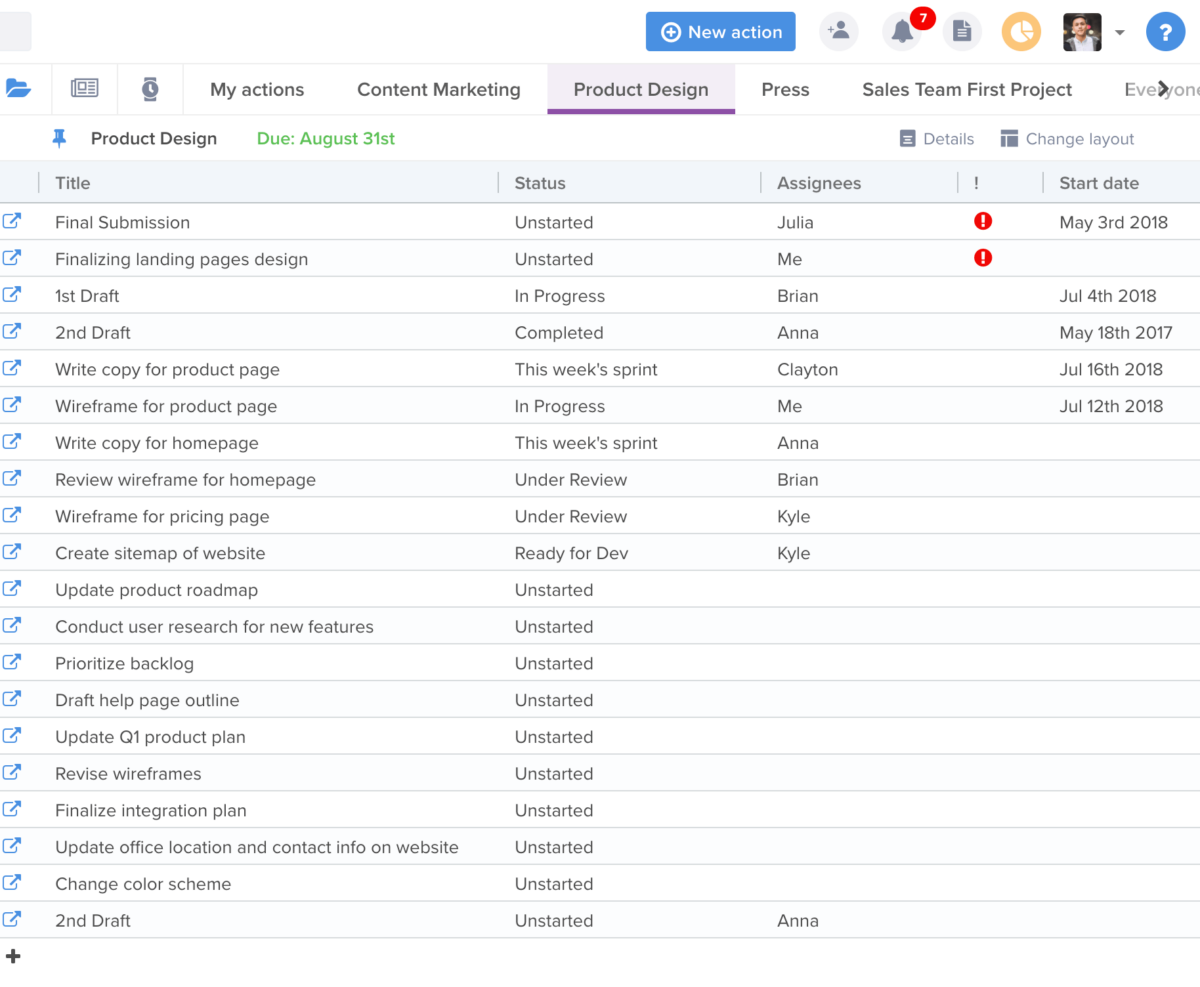Expand more project tabs with right arrow

tap(1164, 89)
